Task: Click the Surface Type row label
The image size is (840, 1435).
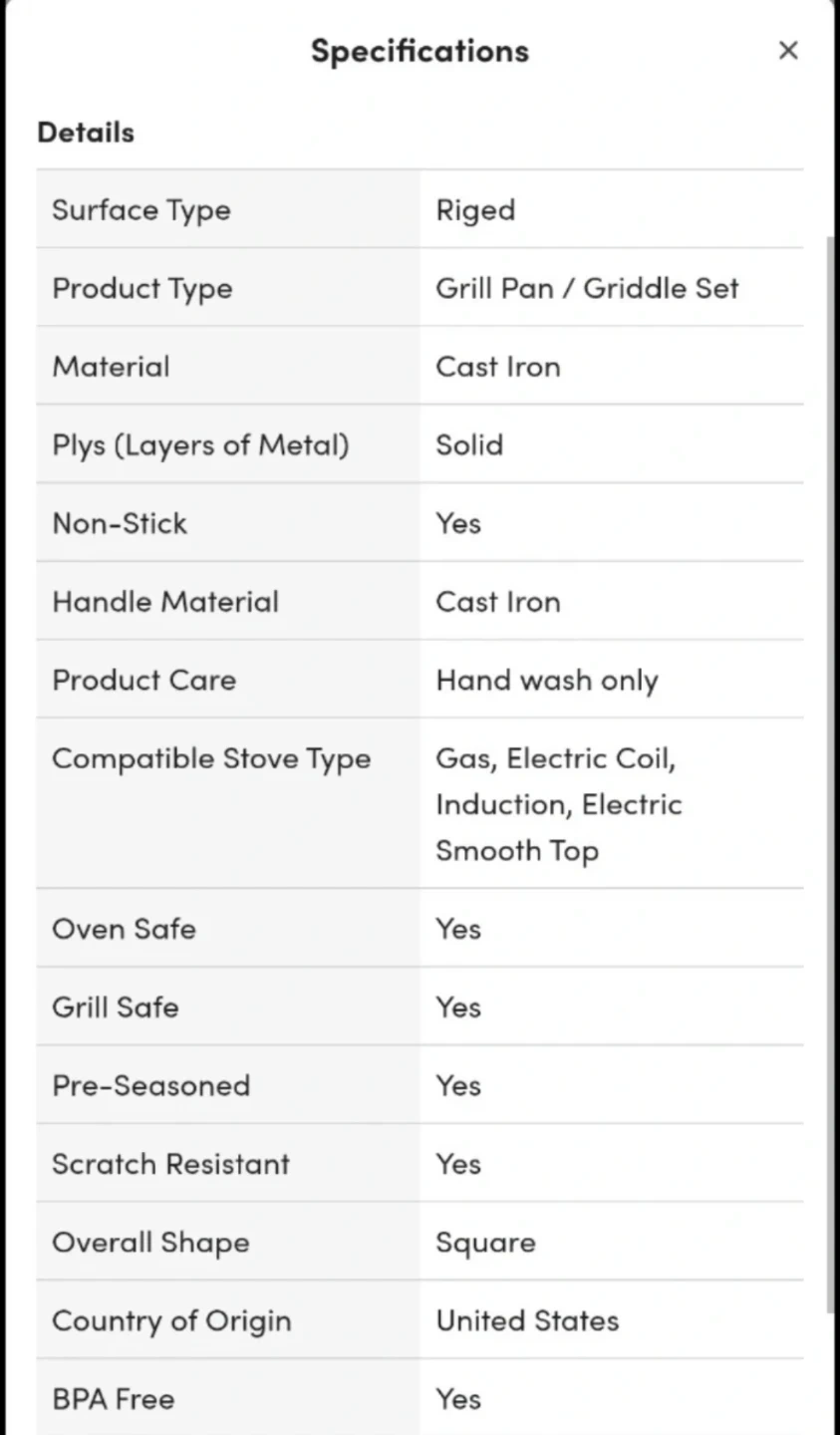Action: [141, 210]
